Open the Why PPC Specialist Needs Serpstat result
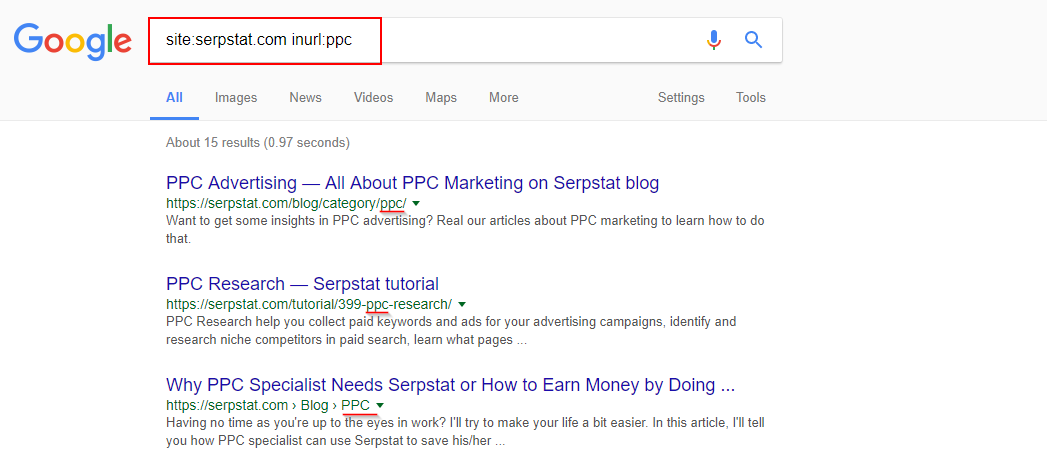Image resolution: width=1047 pixels, height=461 pixels. (450, 385)
